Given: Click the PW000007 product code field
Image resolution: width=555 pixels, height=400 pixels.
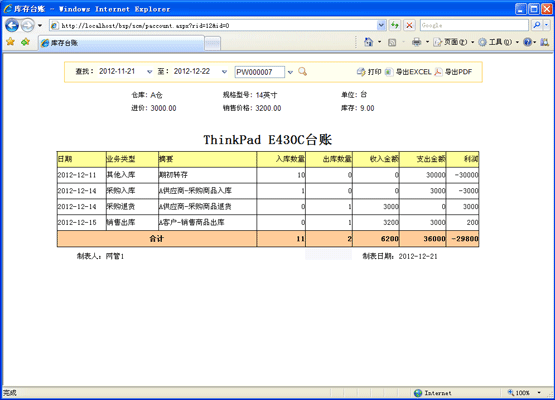Looking at the screenshot, I should click(x=259, y=72).
